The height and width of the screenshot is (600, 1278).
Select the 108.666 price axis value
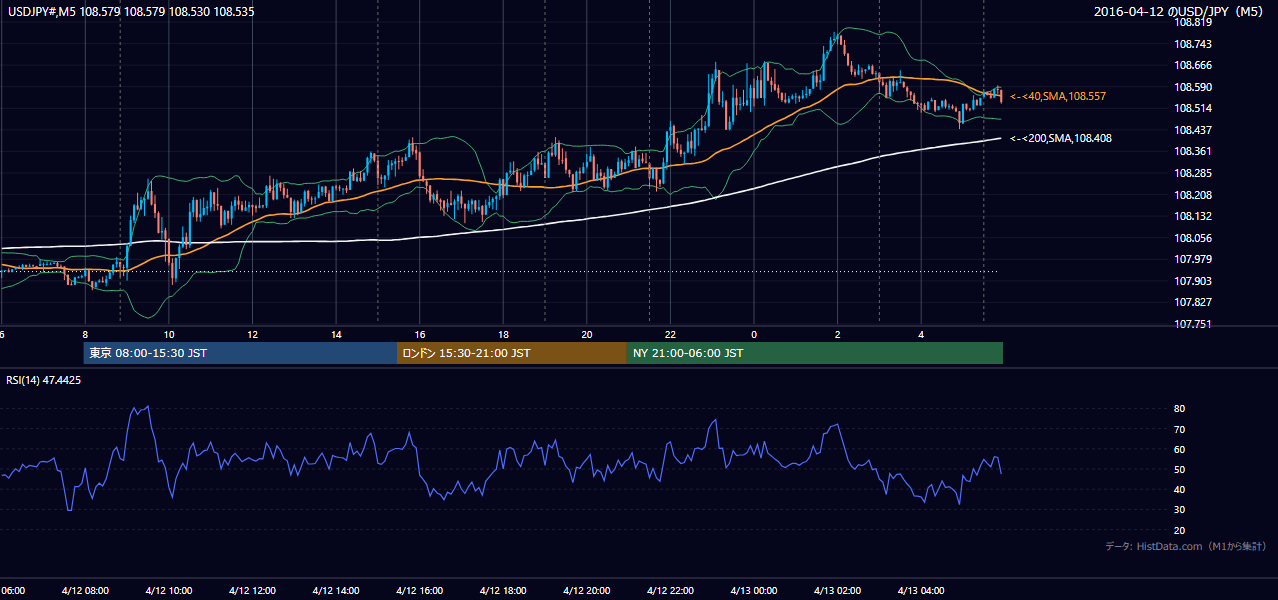(1194, 65)
